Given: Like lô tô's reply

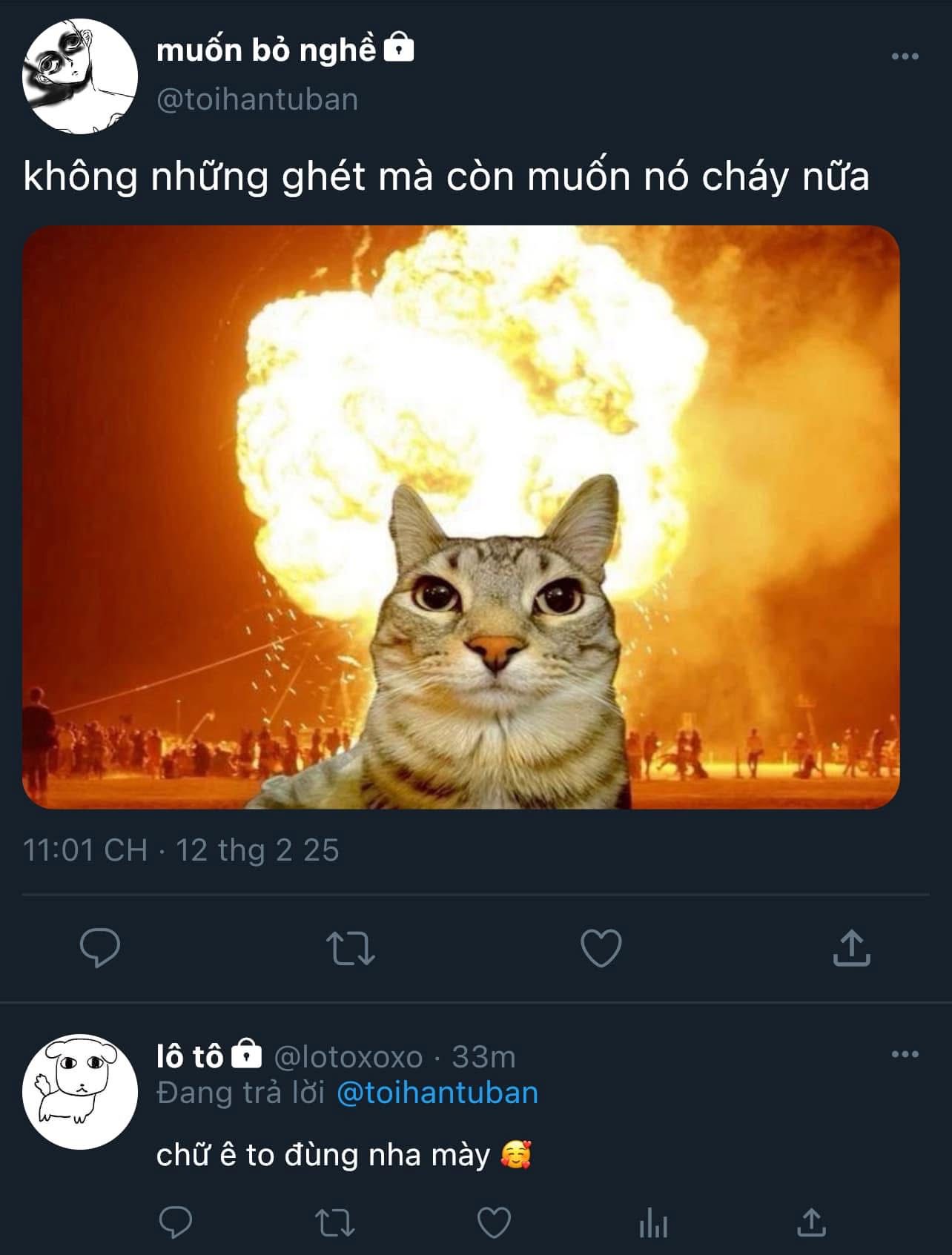Looking at the screenshot, I should [x=494, y=1223].
